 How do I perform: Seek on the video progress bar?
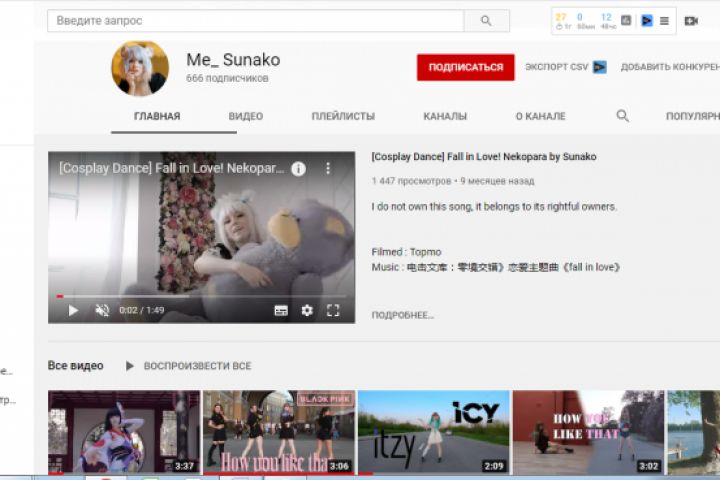(201, 296)
